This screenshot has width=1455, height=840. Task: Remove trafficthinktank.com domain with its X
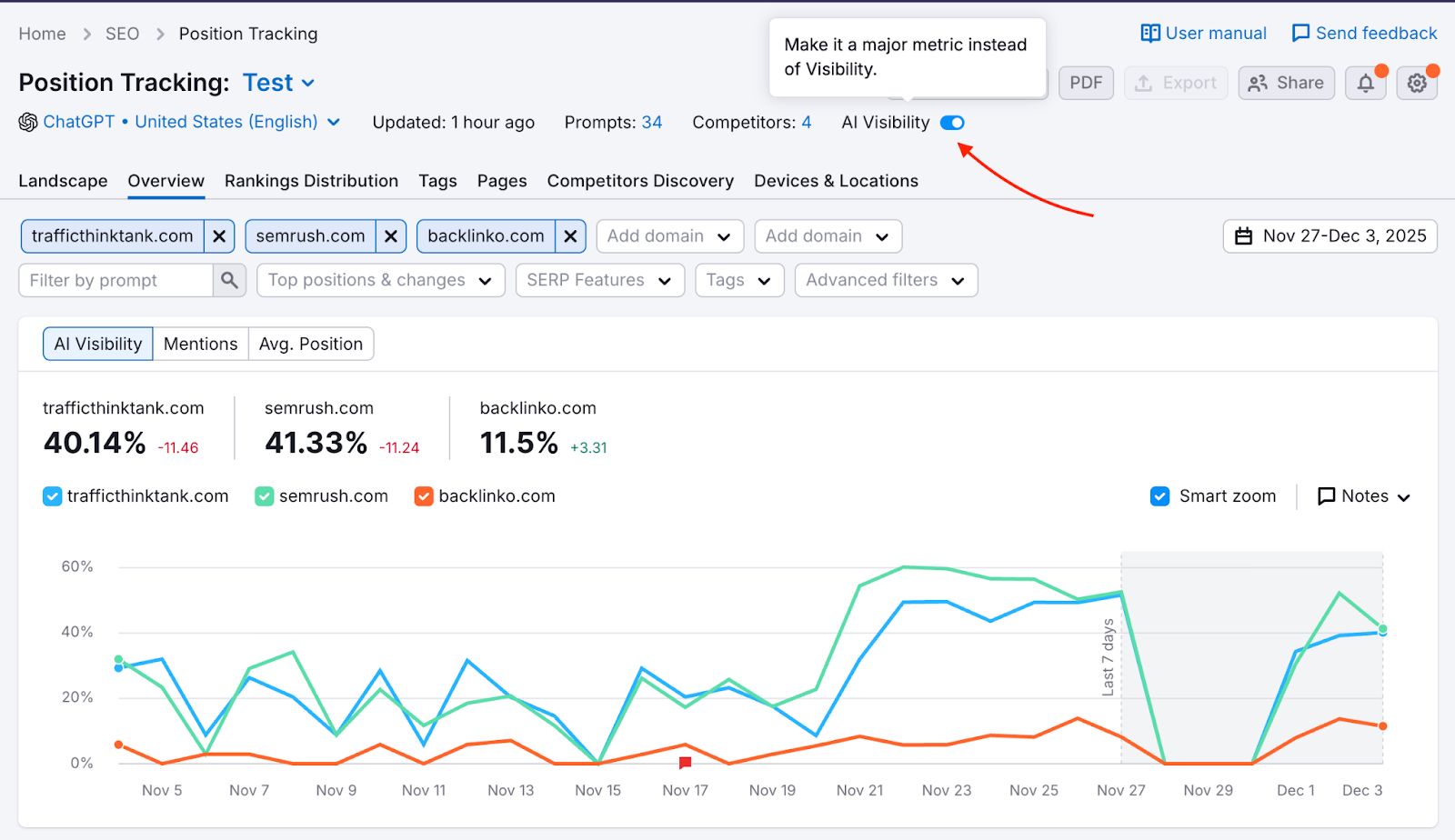(x=219, y=236)
